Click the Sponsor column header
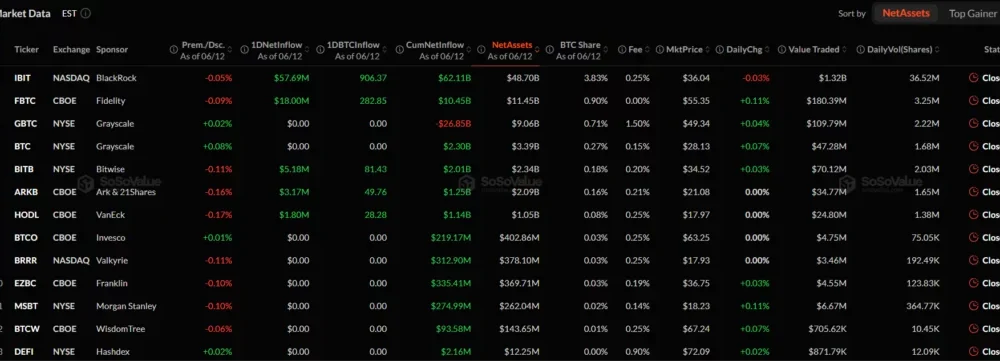The image size is (1000, 361). [112, 50]
